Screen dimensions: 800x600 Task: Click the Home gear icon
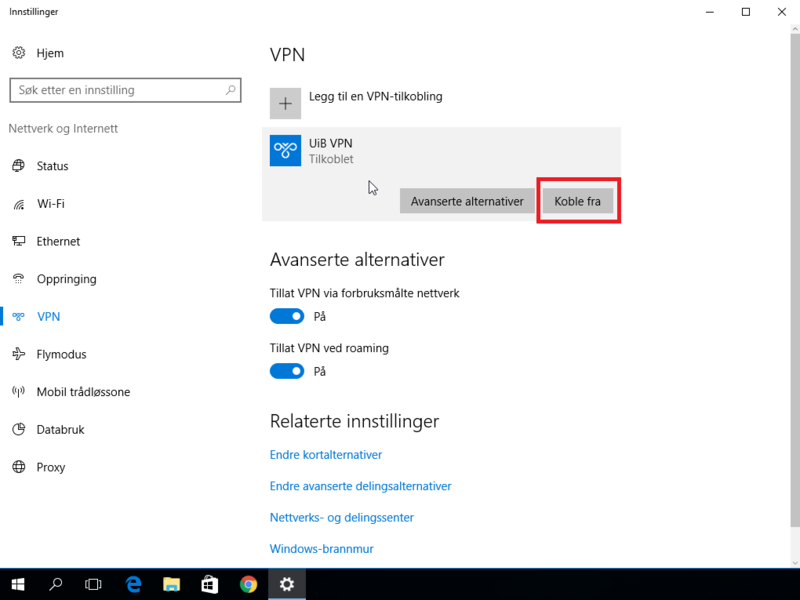click(18, 52)
